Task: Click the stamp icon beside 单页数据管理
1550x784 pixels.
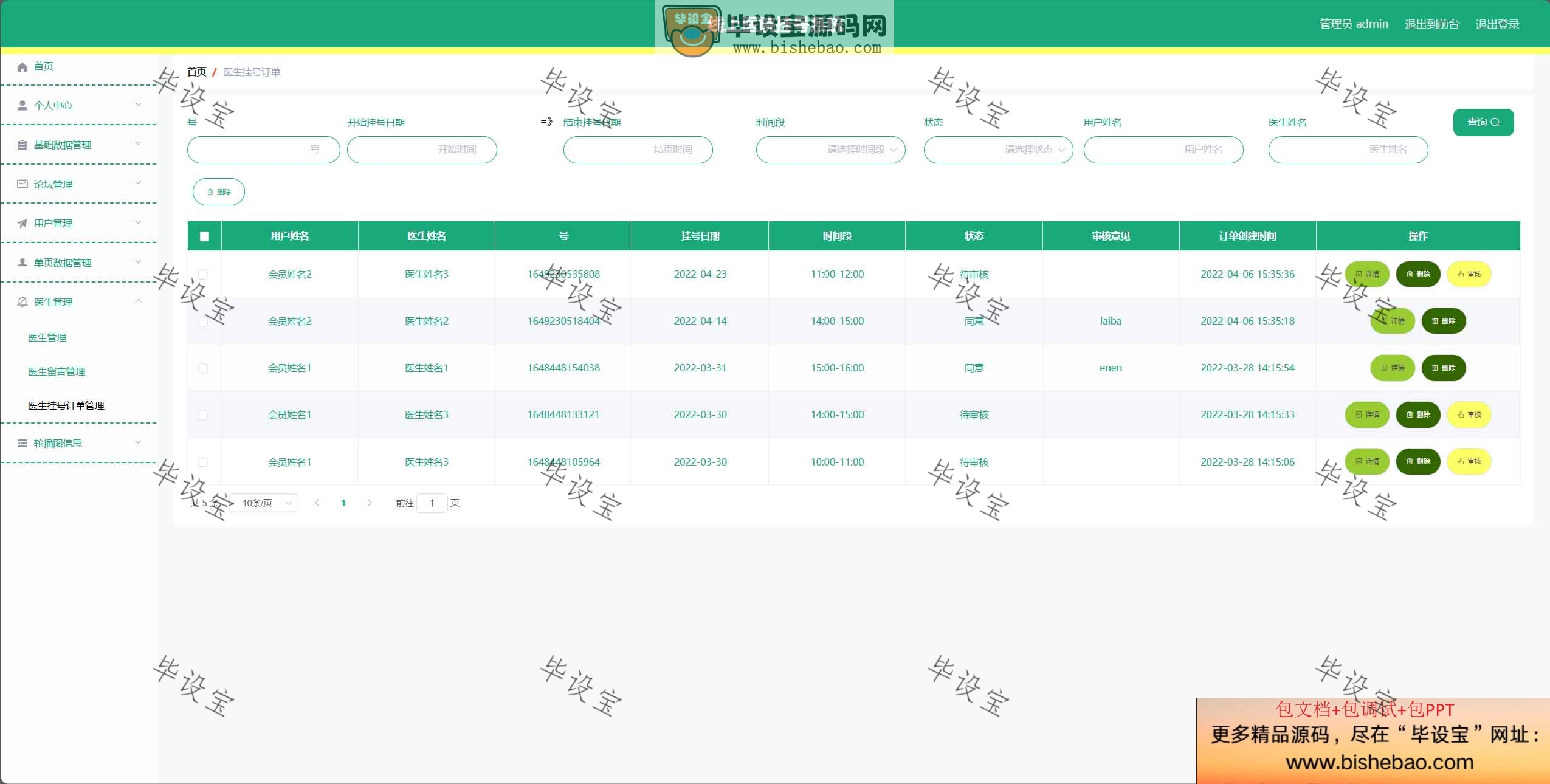Action: (x=22, y=263)
